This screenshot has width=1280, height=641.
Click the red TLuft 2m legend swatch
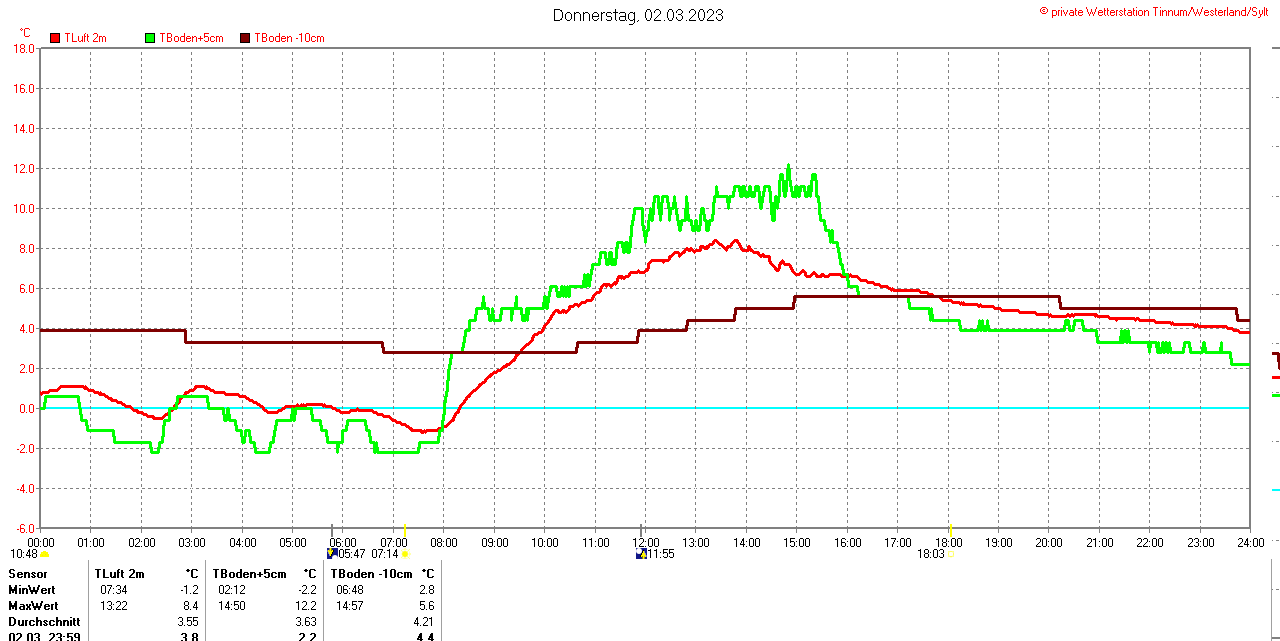pyautogui.click(x=55, y=38)
